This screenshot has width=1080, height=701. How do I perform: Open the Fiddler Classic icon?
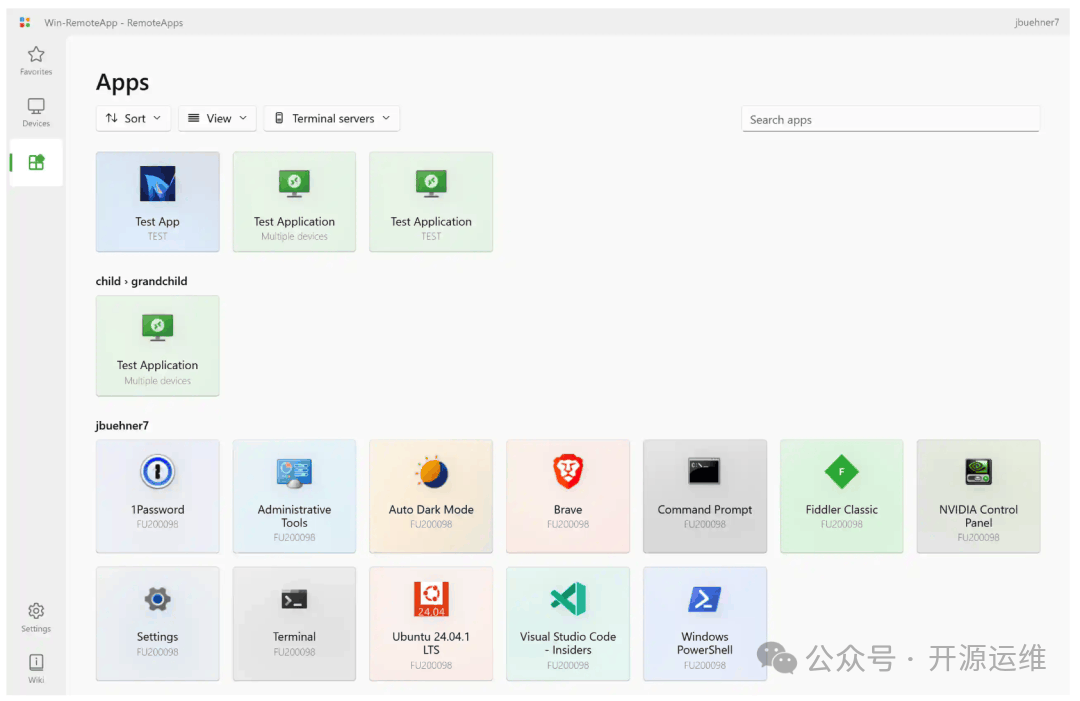[841, 472]
